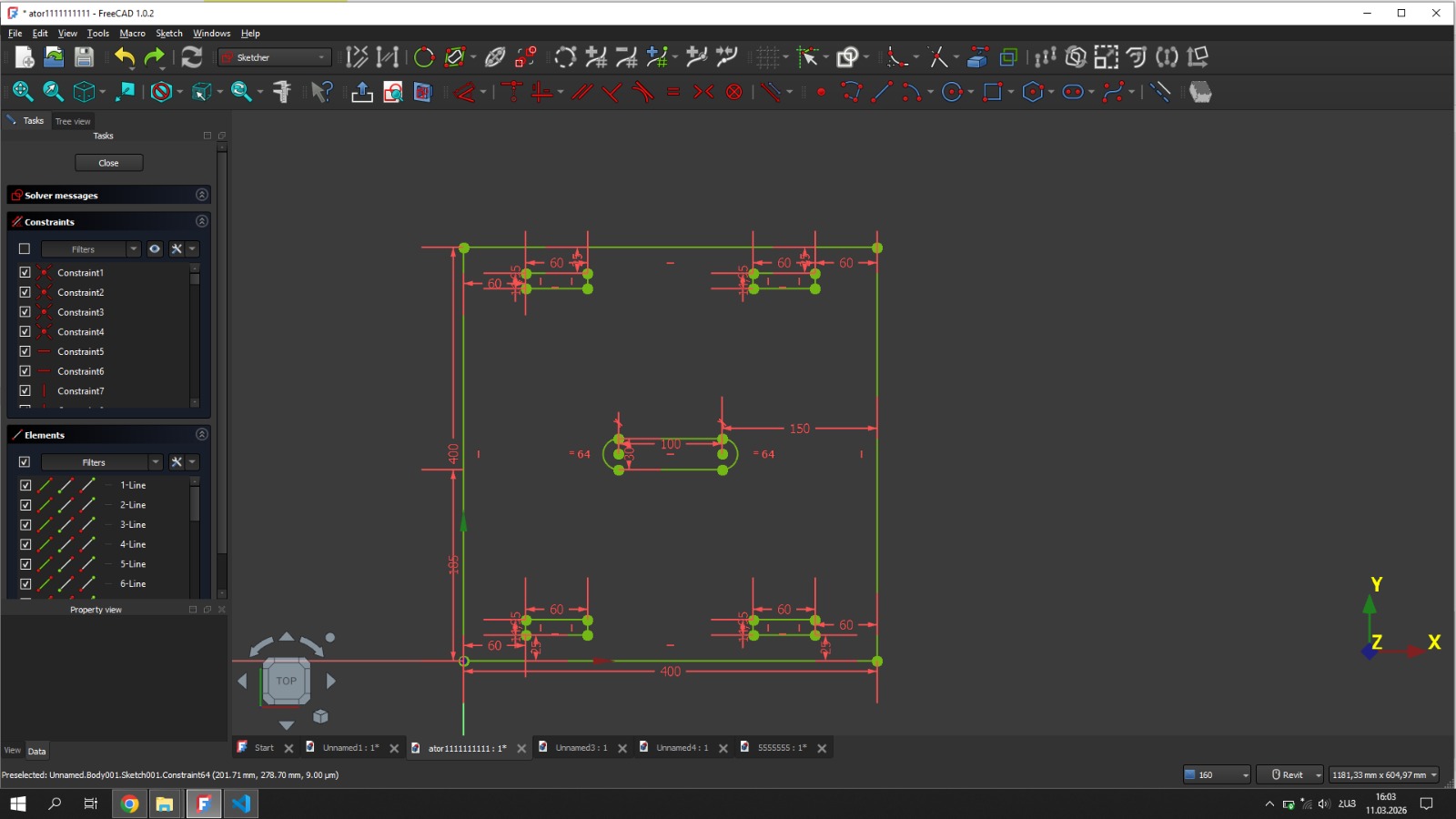Viewport: 1456px width, 819px height.
Task: Click the Close button in Tasks panel
Action: [x=108, y=162]
